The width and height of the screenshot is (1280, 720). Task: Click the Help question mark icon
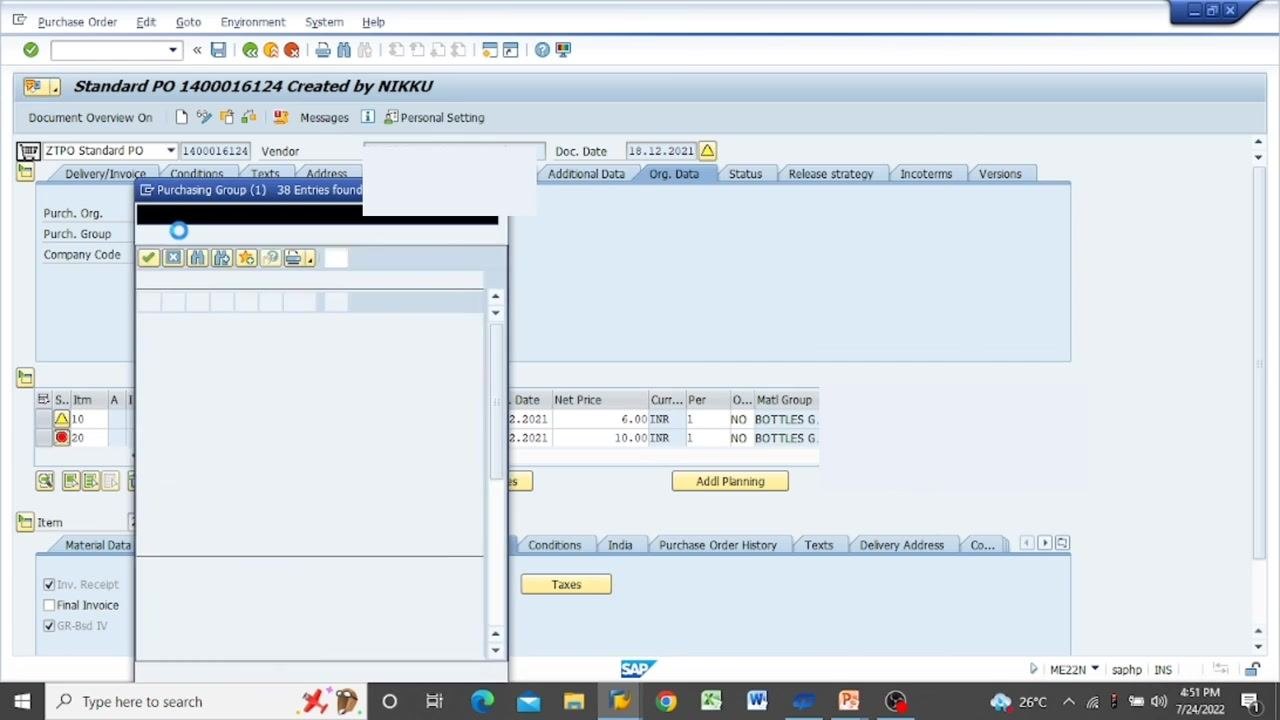(x=542, y=50)
